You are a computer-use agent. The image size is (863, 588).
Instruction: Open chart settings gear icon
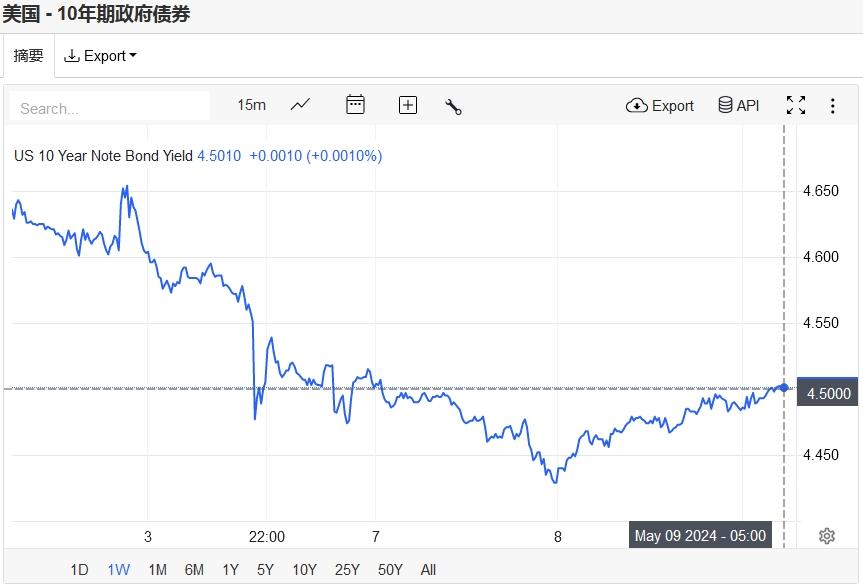click(827, 536)
